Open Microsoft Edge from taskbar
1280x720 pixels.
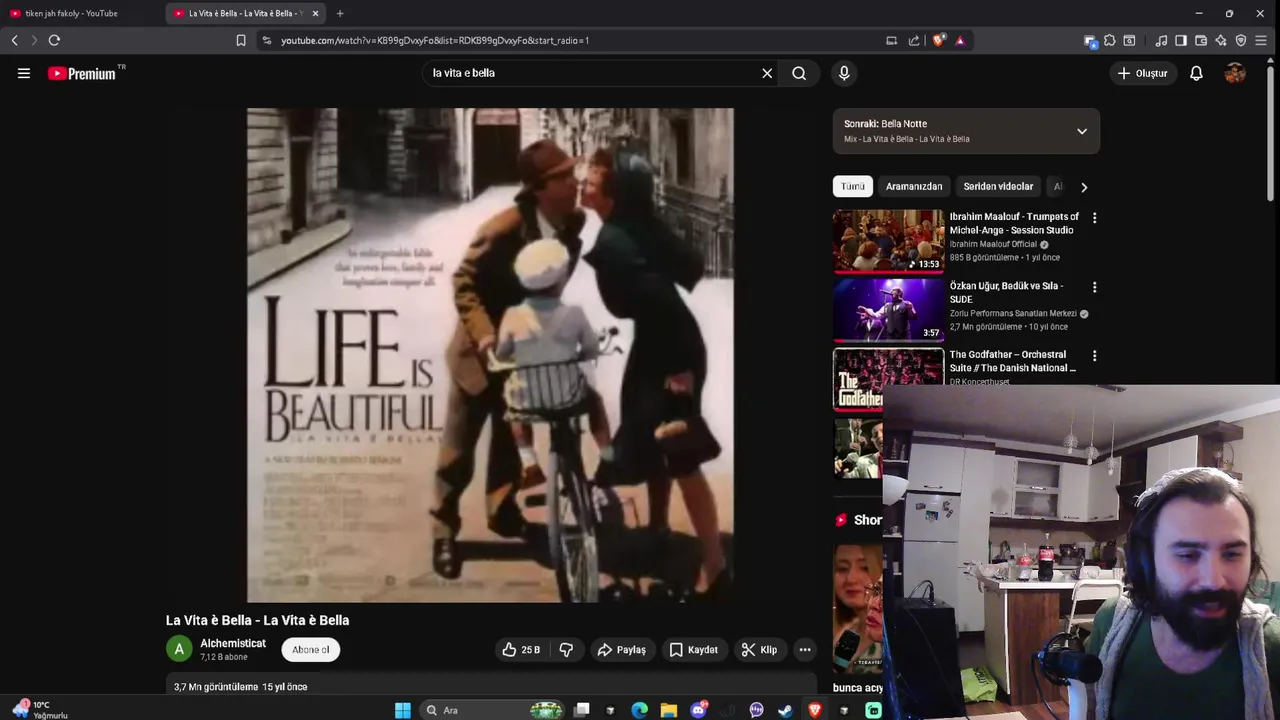[640, 710]
